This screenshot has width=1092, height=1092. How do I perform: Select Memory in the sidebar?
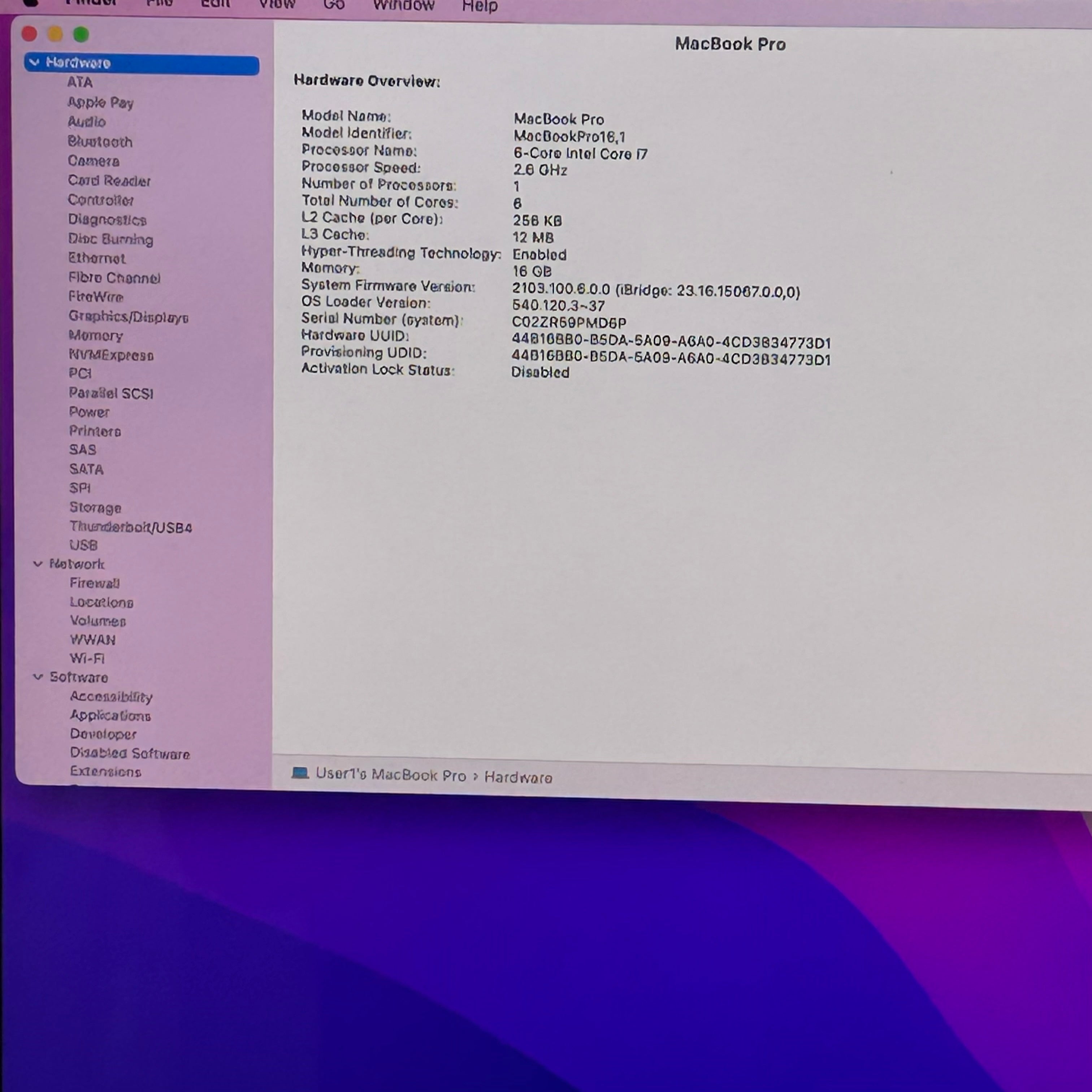[96, 336]
